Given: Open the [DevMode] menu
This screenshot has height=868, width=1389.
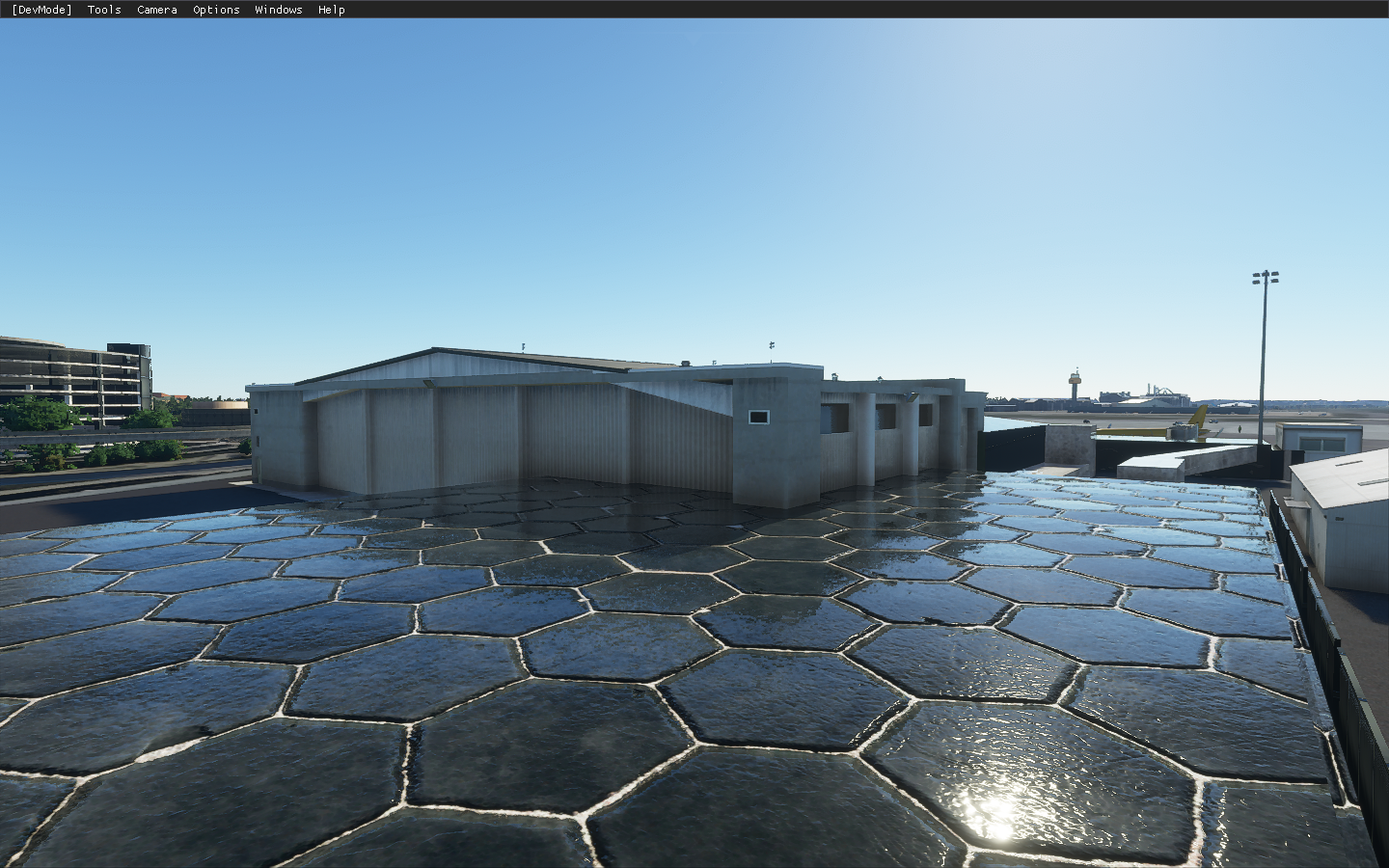Looking at the screenshot, I should pyautogui.click(x=42, y=10).
